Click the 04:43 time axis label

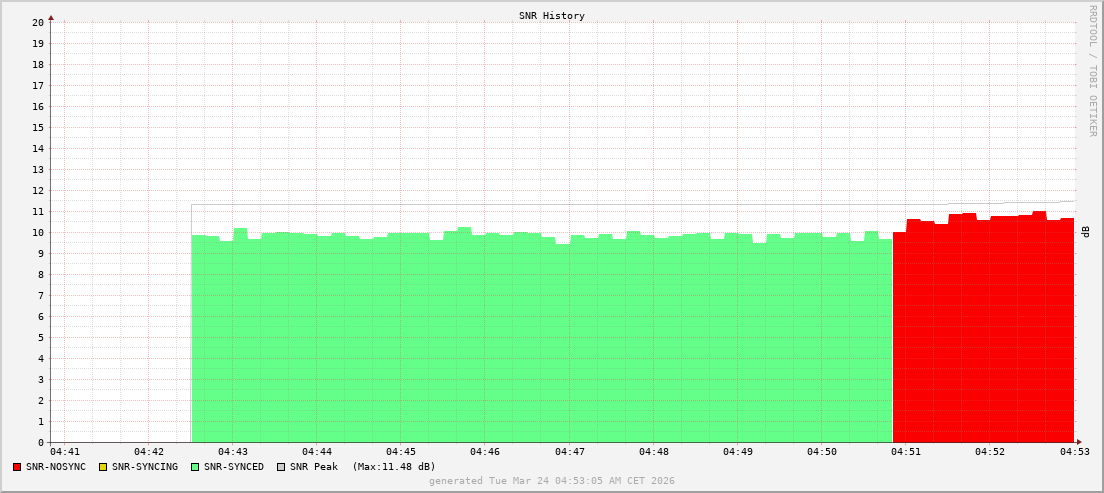(x=232, y=453)
